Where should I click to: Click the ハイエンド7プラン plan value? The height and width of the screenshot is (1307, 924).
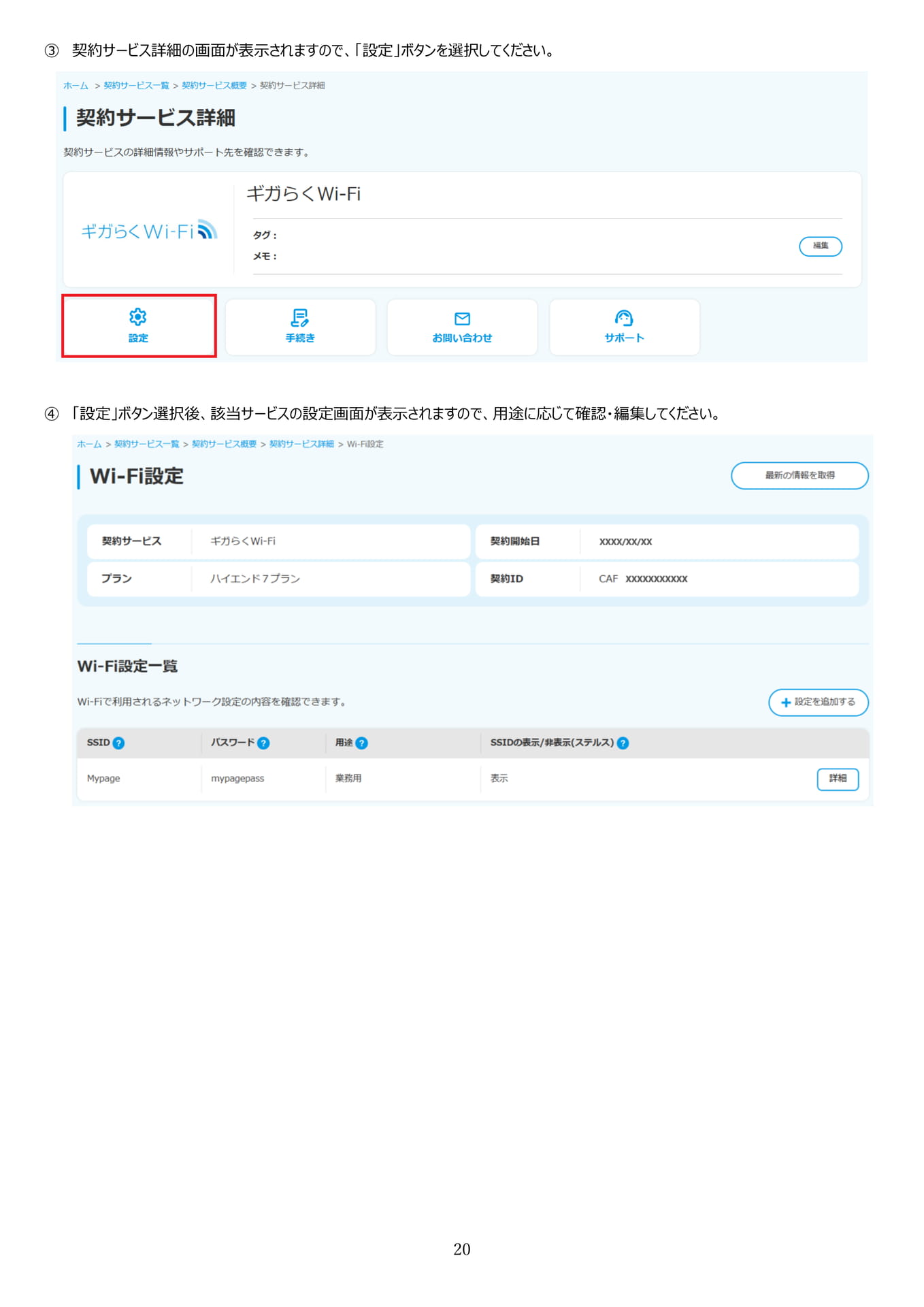coord(255,579)
